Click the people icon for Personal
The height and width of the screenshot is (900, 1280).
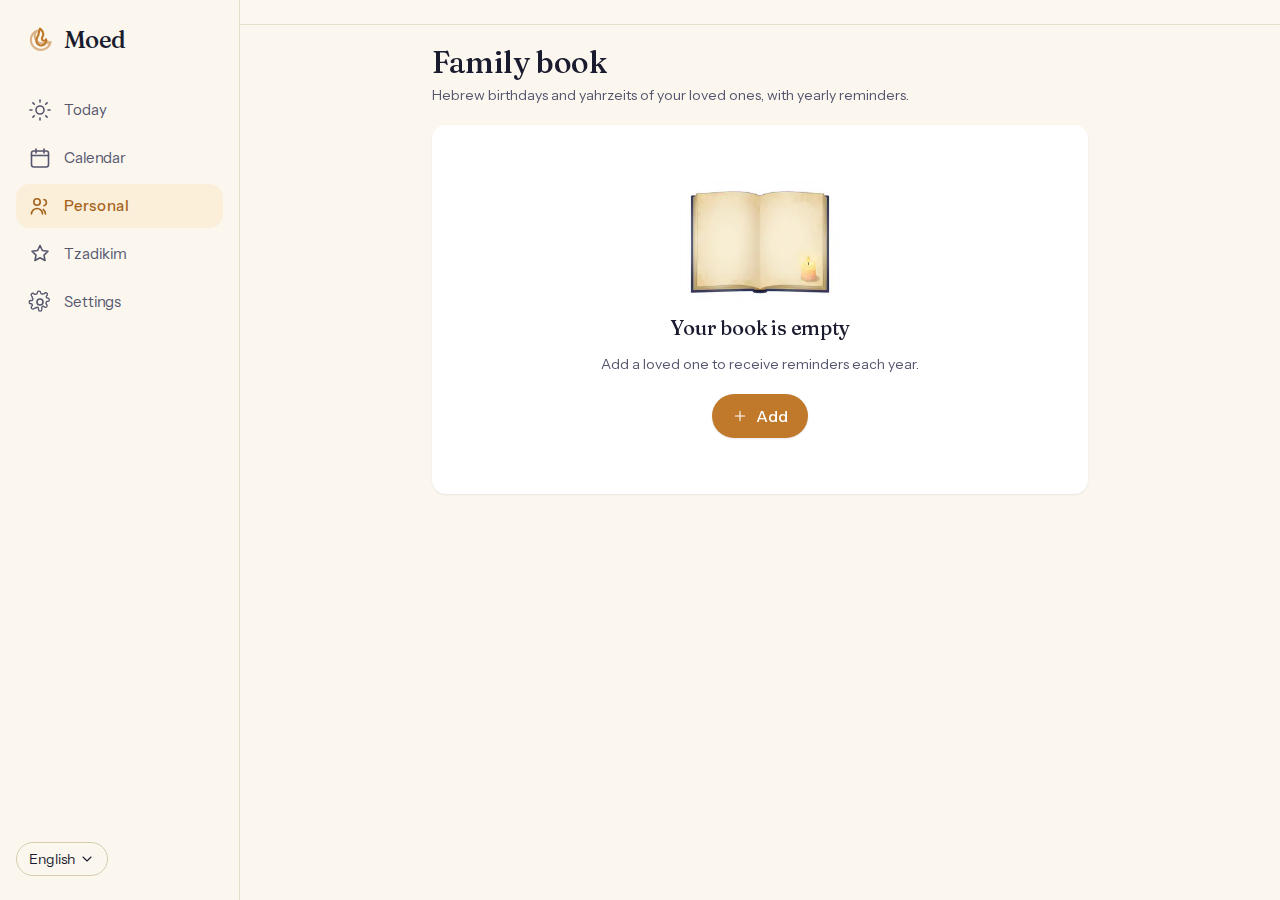click(x=40, y=206)
